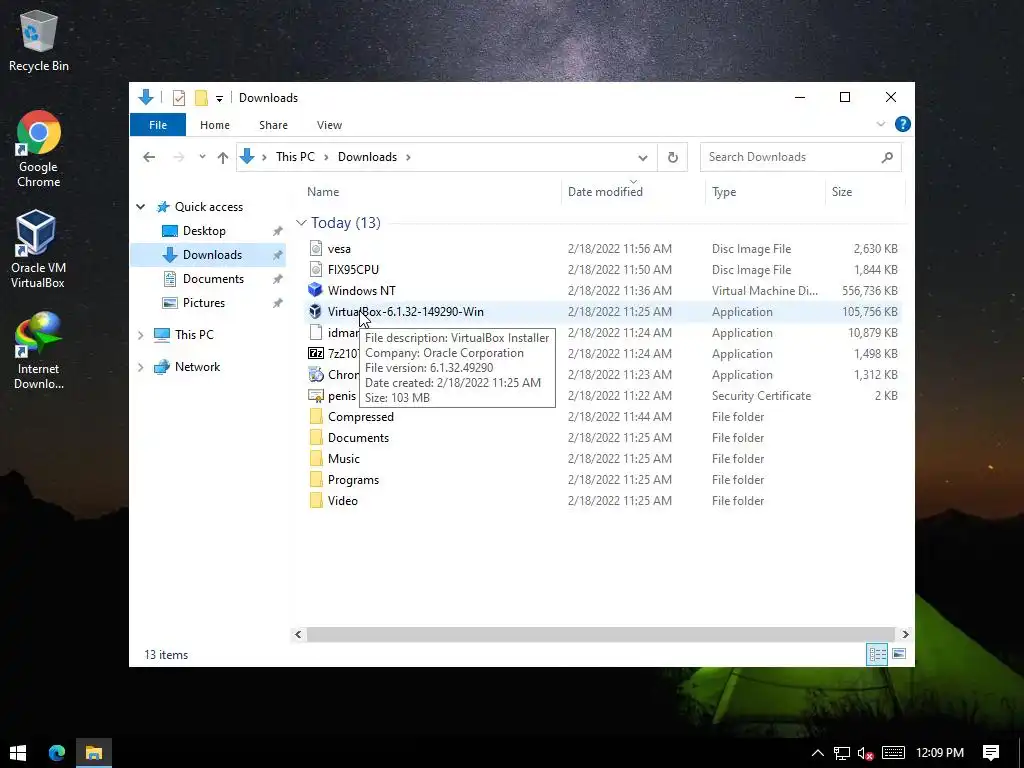1024x768 pixels.
Task: Click the scrollbar left arrow
Action: tap(298, 634)
